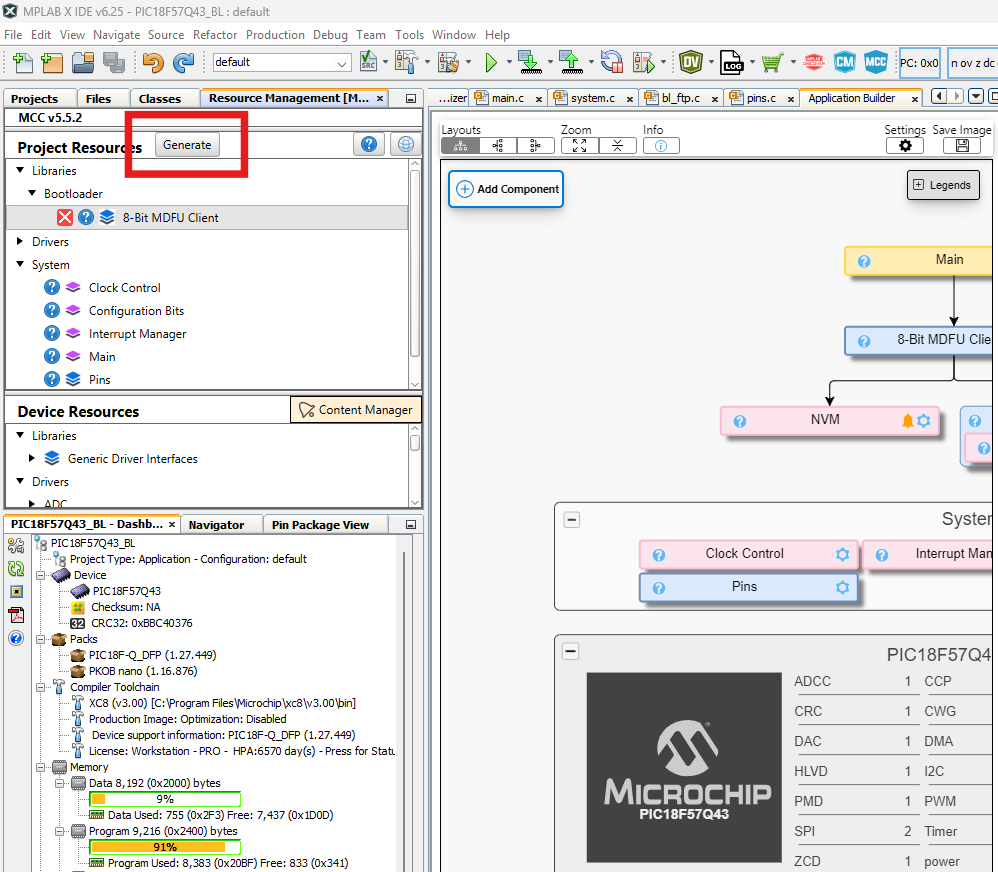
Task: Click the NVM notification bell icon
Action: click(x=907, y=421)
